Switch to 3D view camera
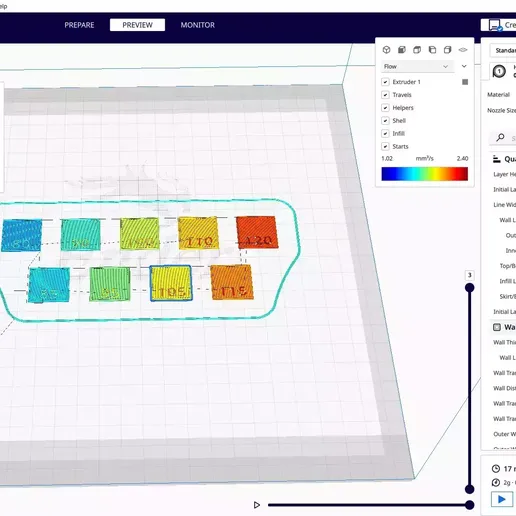The height and width of the screenshot is (516, 516). pos(386,50)
